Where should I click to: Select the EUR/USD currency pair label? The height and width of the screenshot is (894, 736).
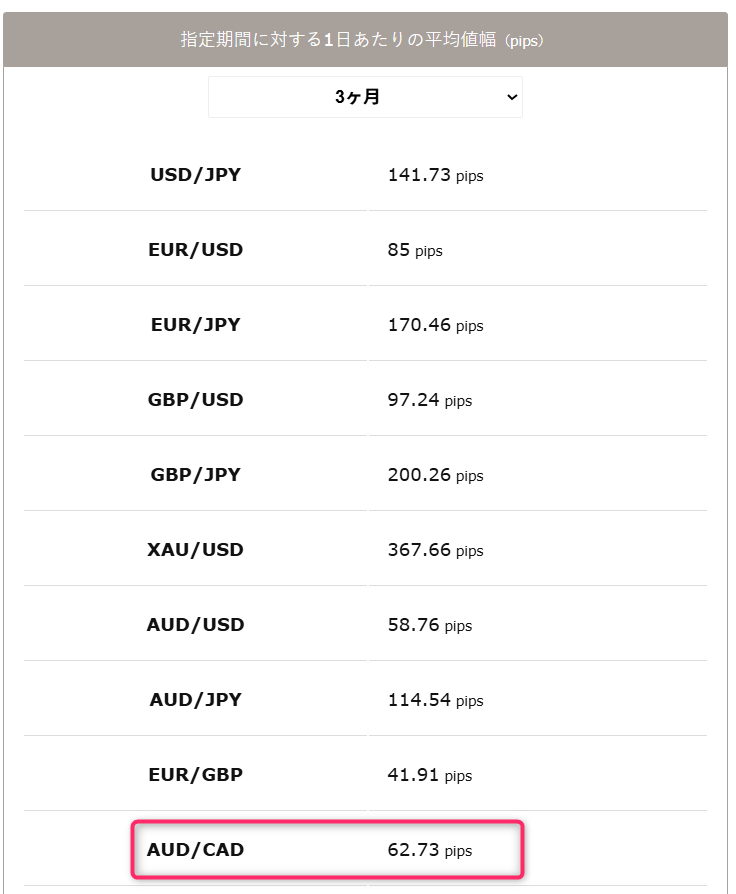tap(196, 250)
